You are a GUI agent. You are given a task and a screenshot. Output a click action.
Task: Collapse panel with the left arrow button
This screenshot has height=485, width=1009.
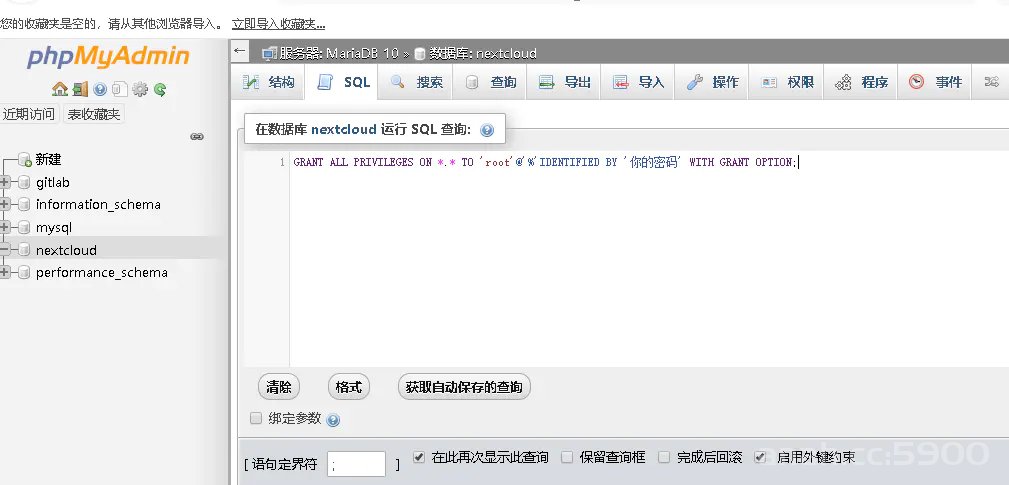(x=240, y=51)
